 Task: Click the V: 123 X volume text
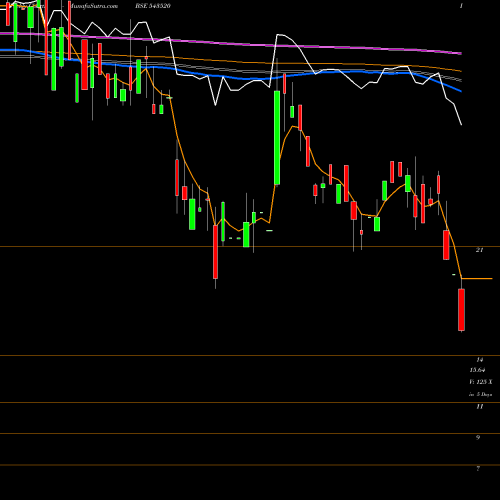pos(480,382)
